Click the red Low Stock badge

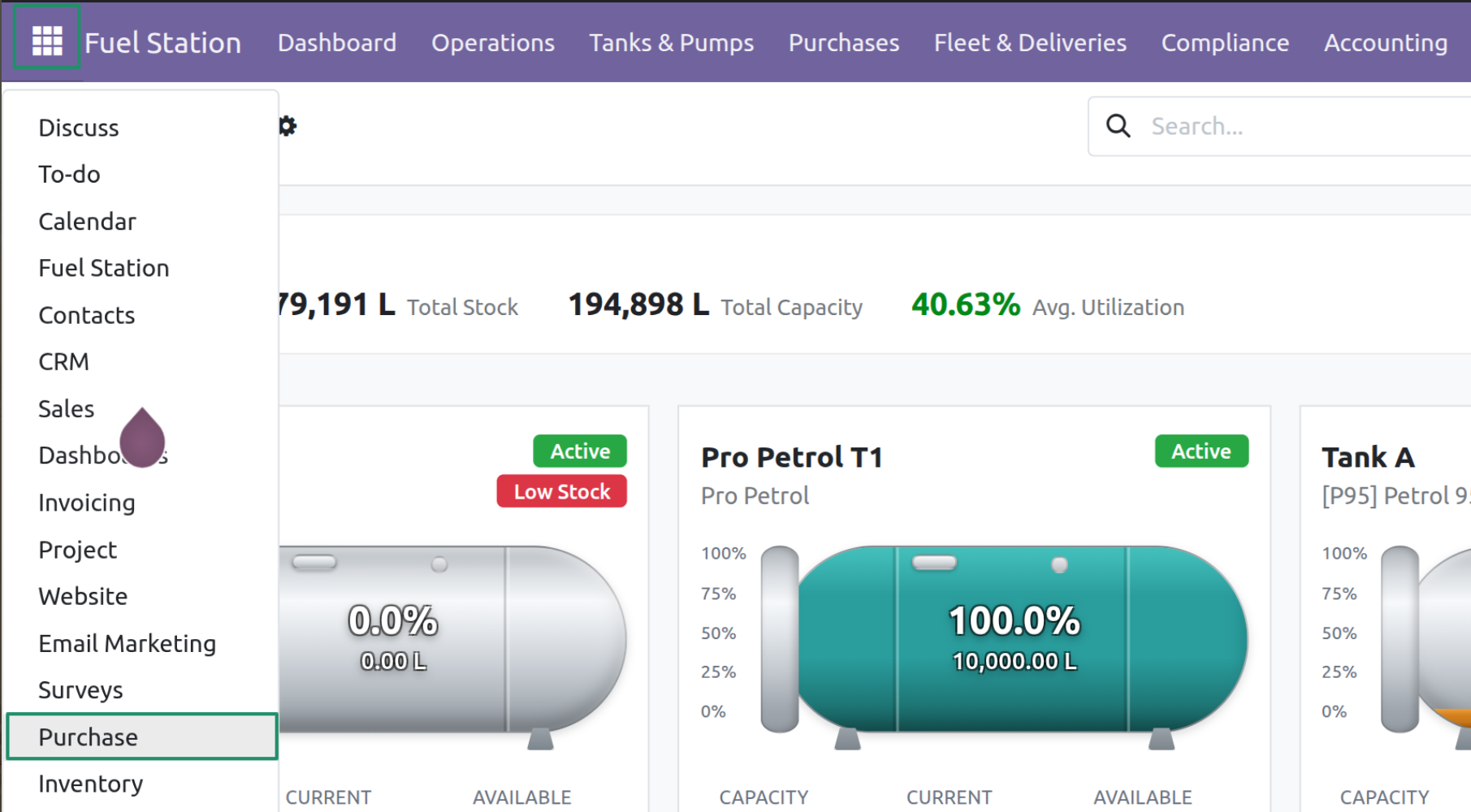click(561, 491)
